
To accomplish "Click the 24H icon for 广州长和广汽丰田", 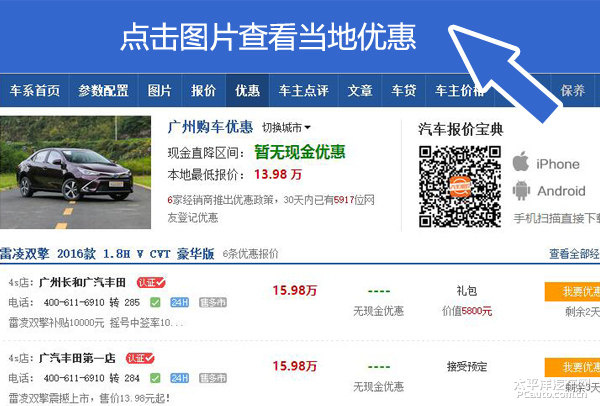I will (x=179, y=303).
